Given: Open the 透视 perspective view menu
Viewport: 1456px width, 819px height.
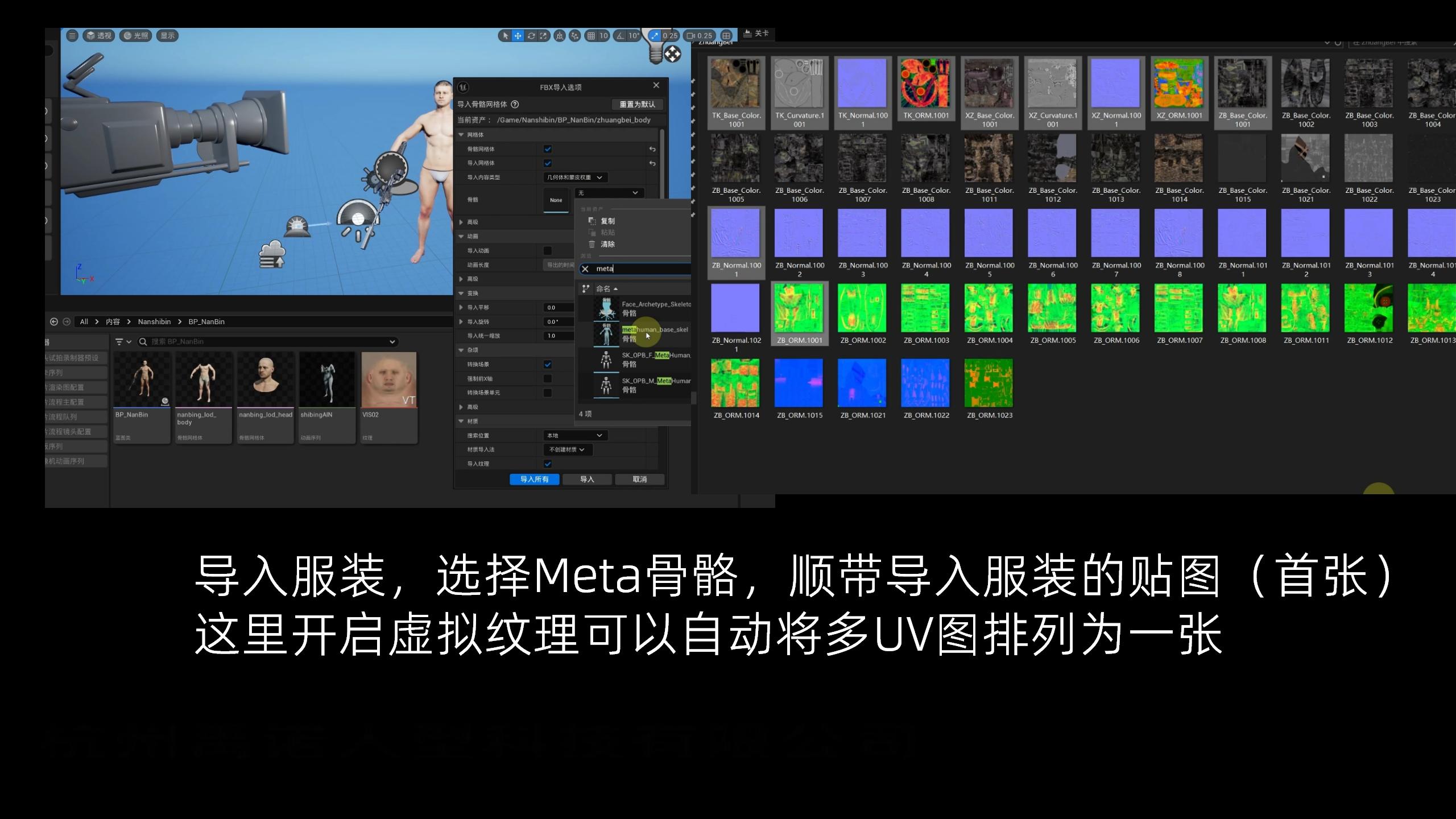Looking at the screenshot, I should pyautogui.click(x=99, y=35).
